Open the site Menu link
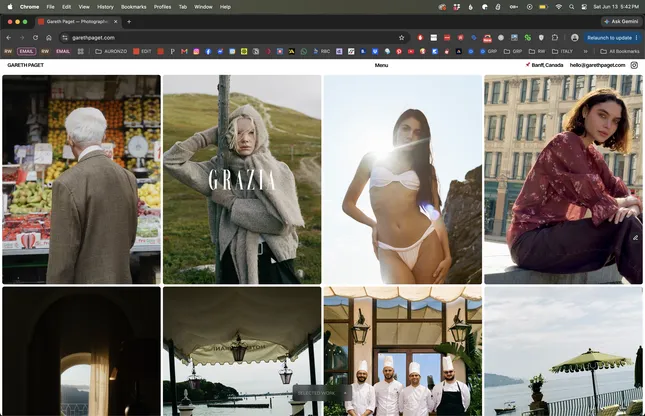This screenshot has height=416, width=645. (x=381, y=65)
